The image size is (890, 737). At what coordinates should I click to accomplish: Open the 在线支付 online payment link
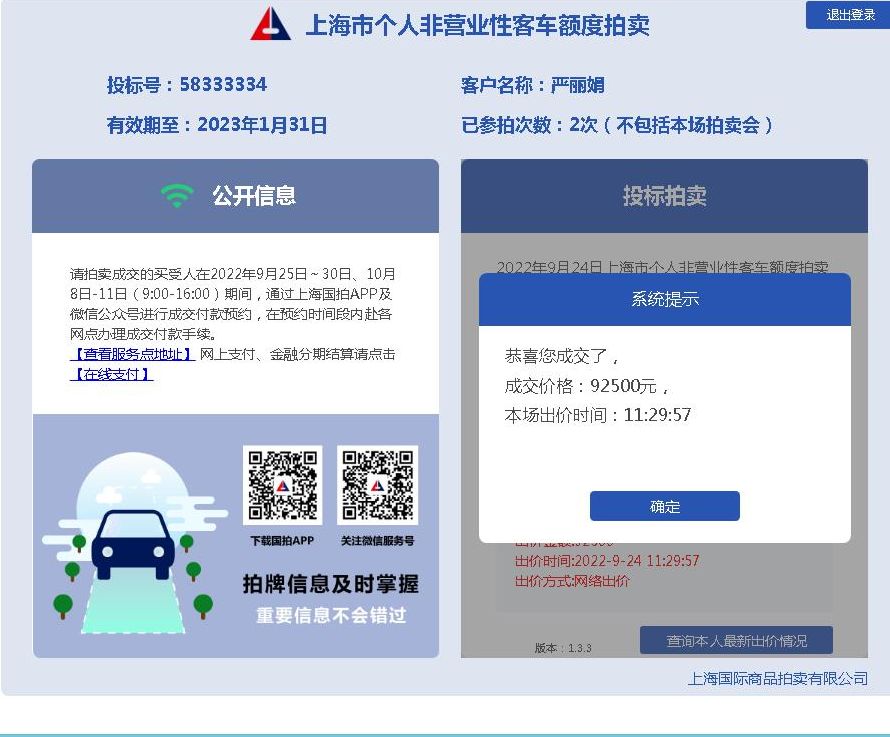click(112, 374)
